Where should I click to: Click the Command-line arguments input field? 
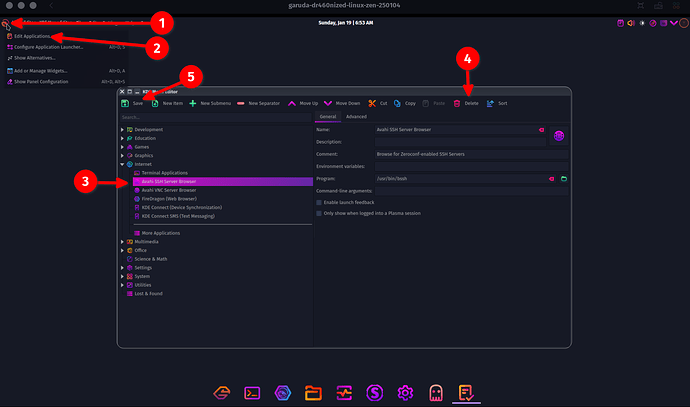click(x=471, y=191)
